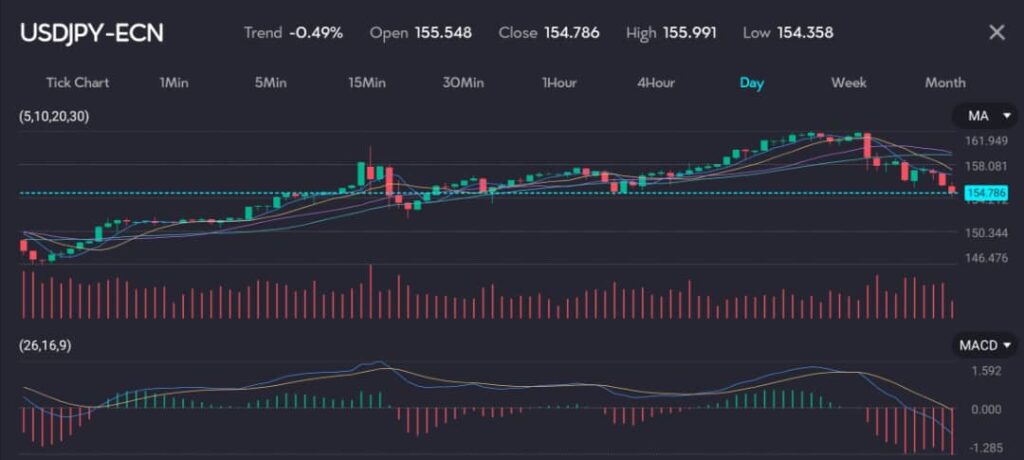Click the MA parameters (5,10,20,30) label
Screen dimensions: 1024x460
pos(54,117)
